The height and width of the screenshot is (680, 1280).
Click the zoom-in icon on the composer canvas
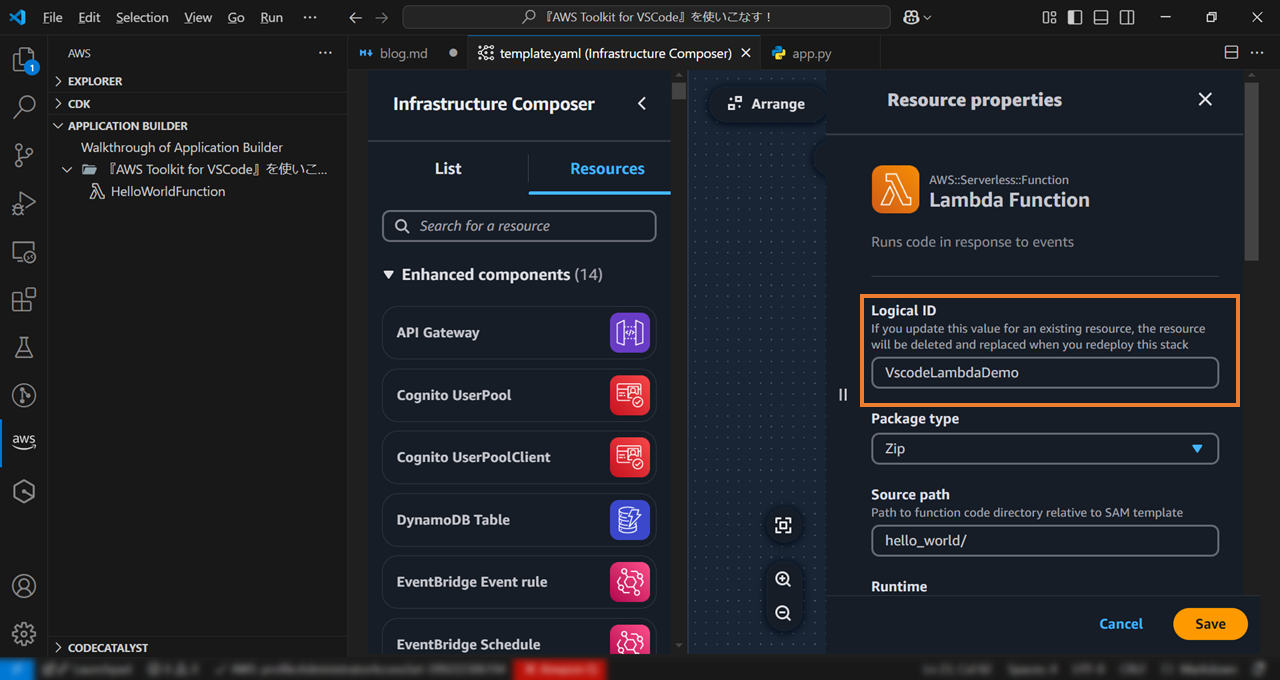783,578
